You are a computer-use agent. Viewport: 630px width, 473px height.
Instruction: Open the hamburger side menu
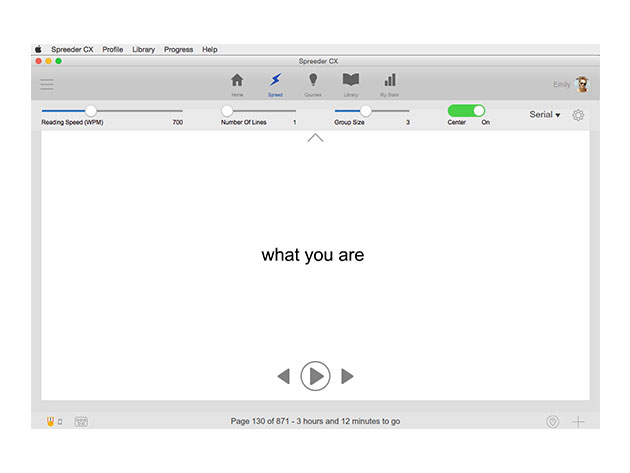click(x=47, y=84)
